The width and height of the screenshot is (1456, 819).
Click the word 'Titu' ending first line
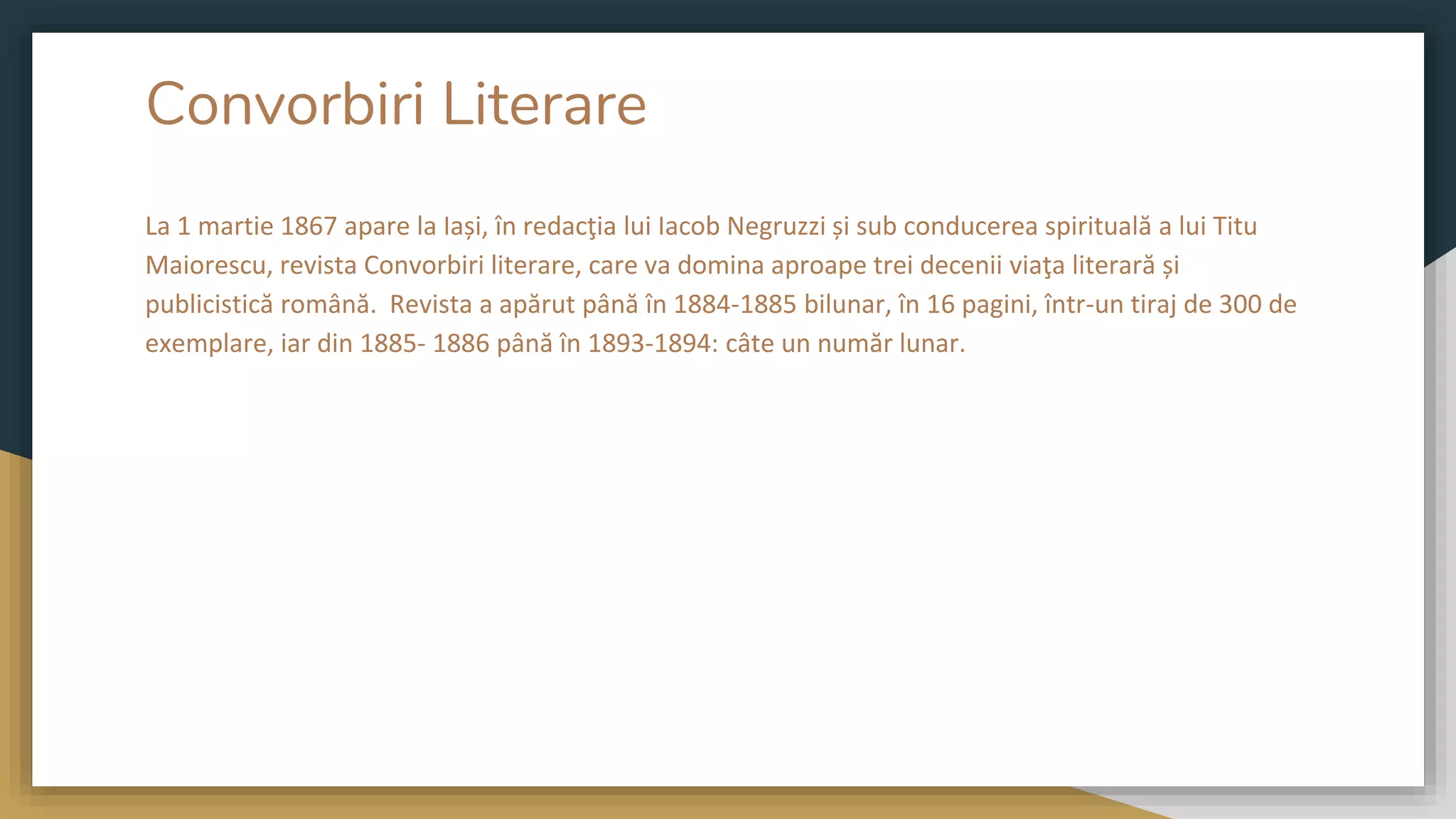click(1235, 226)
